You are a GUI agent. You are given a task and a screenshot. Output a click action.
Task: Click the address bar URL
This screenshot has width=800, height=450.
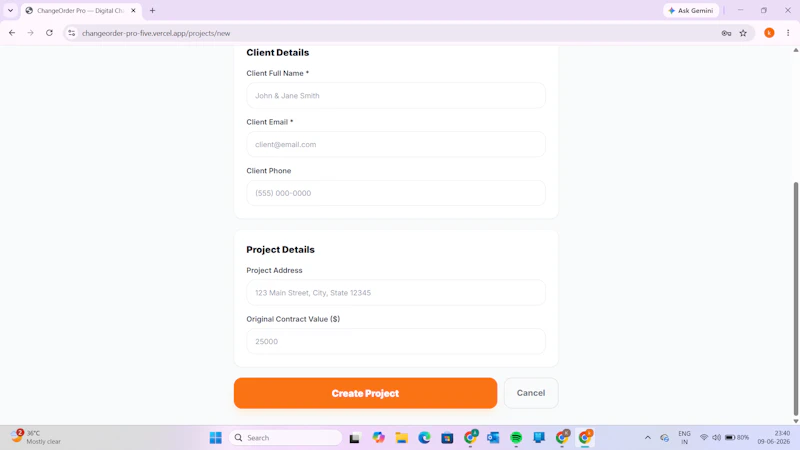pos(156,33)
